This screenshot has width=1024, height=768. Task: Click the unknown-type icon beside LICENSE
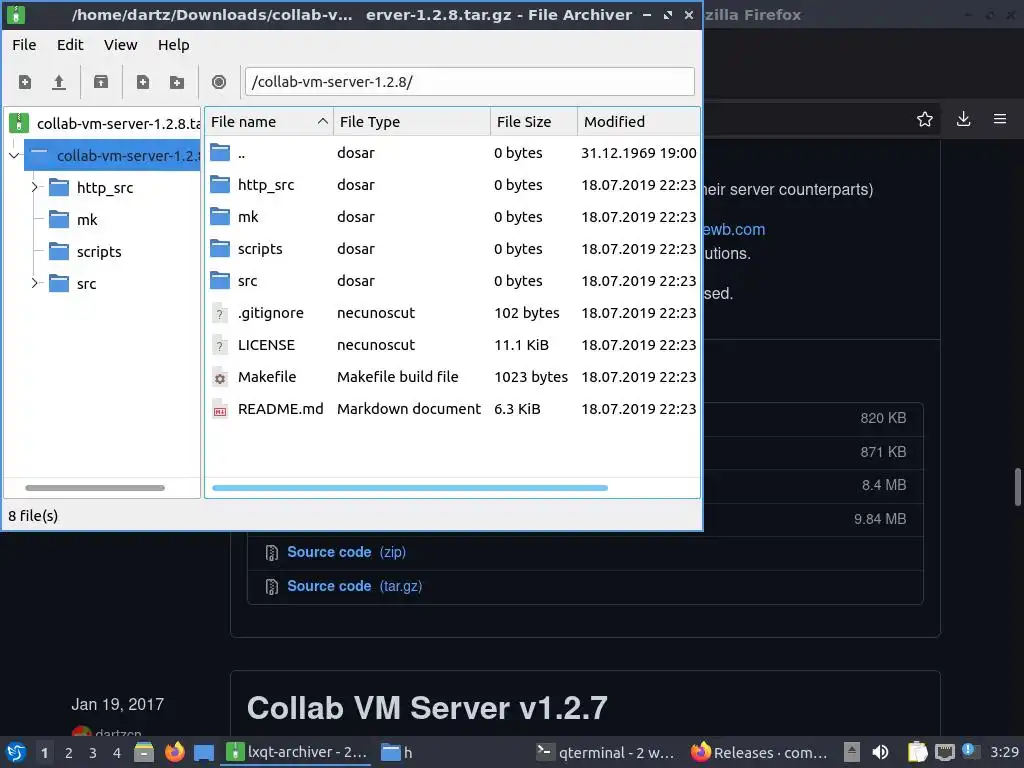(x=220, y=345)
